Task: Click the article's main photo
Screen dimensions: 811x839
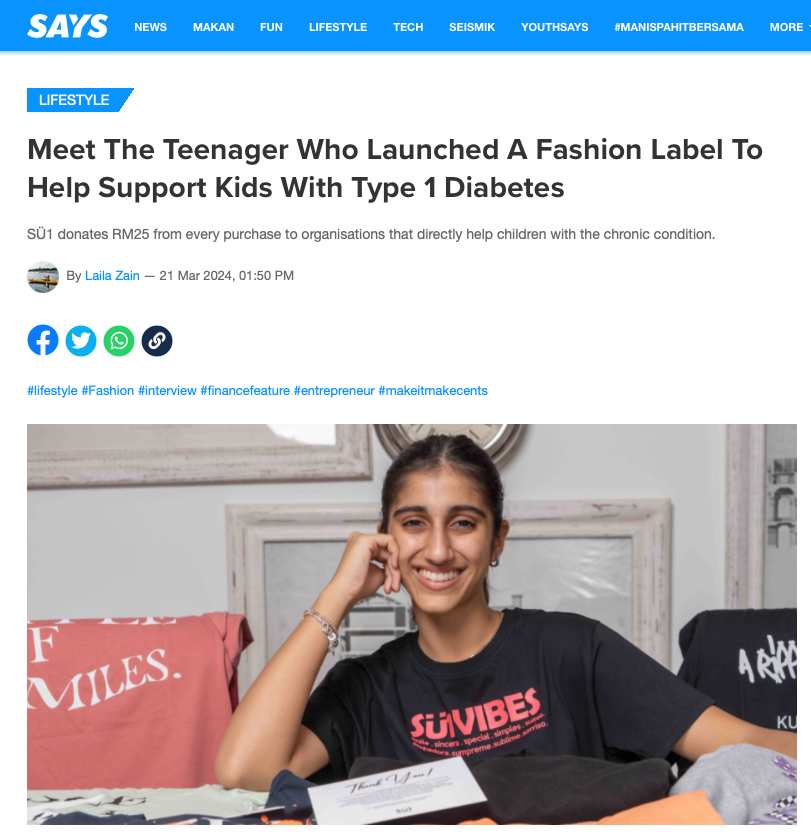Action: pos(412,624)
